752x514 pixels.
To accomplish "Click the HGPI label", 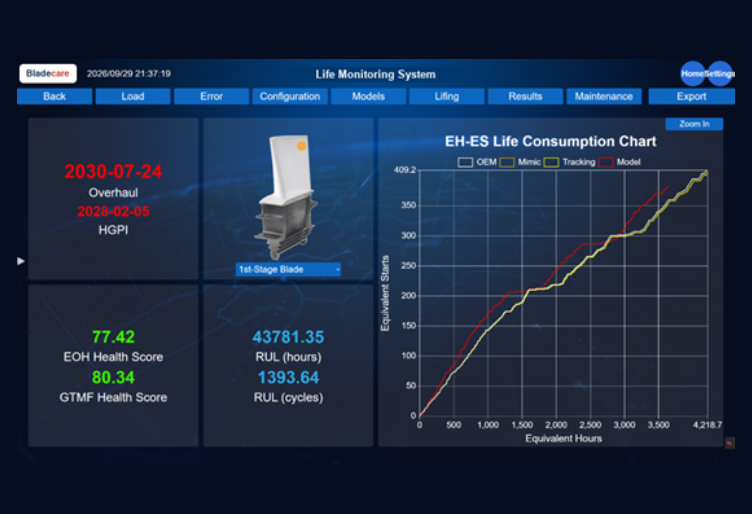I will pos(113,230).
